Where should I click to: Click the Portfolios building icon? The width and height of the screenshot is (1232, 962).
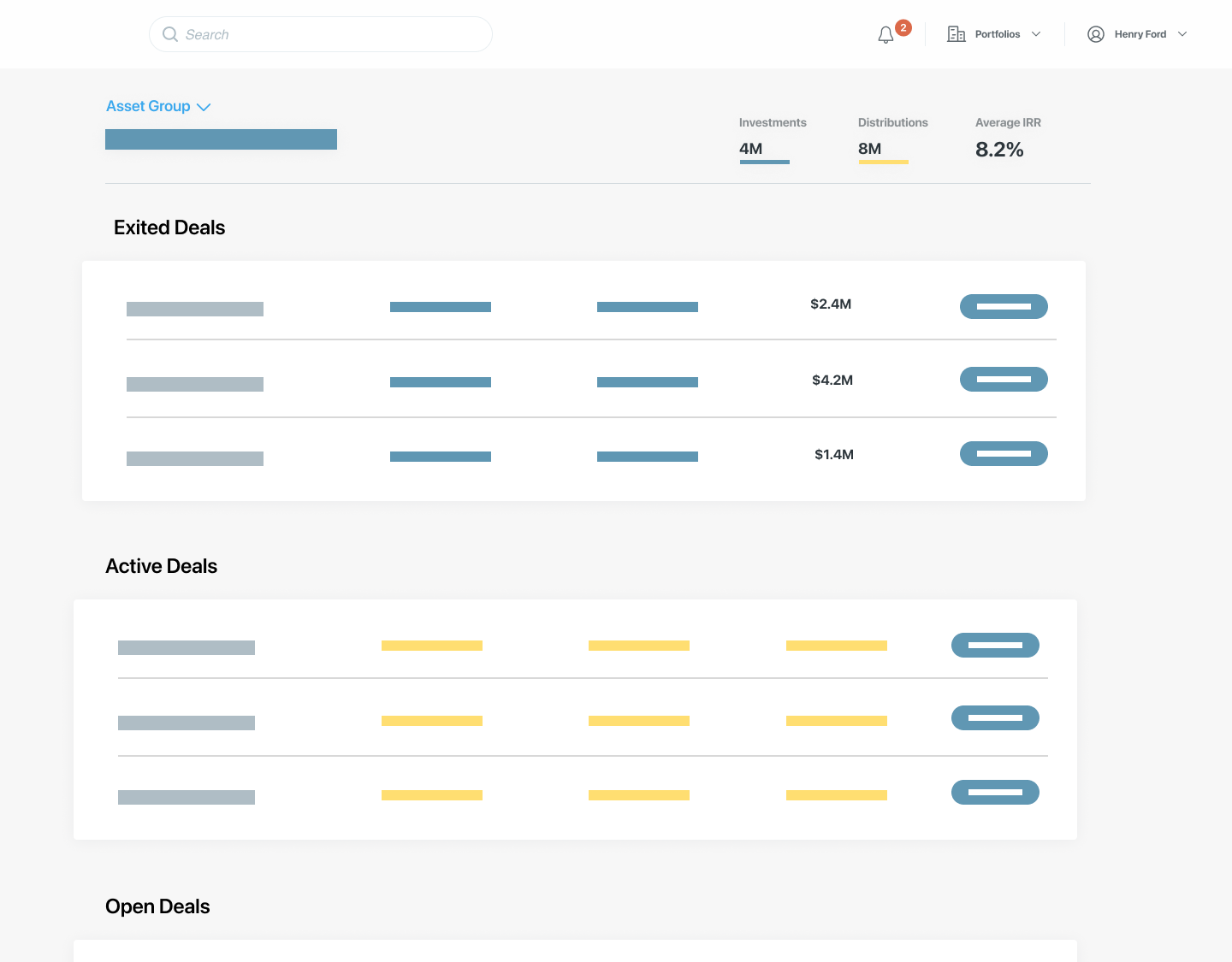(x=956, y=34)
